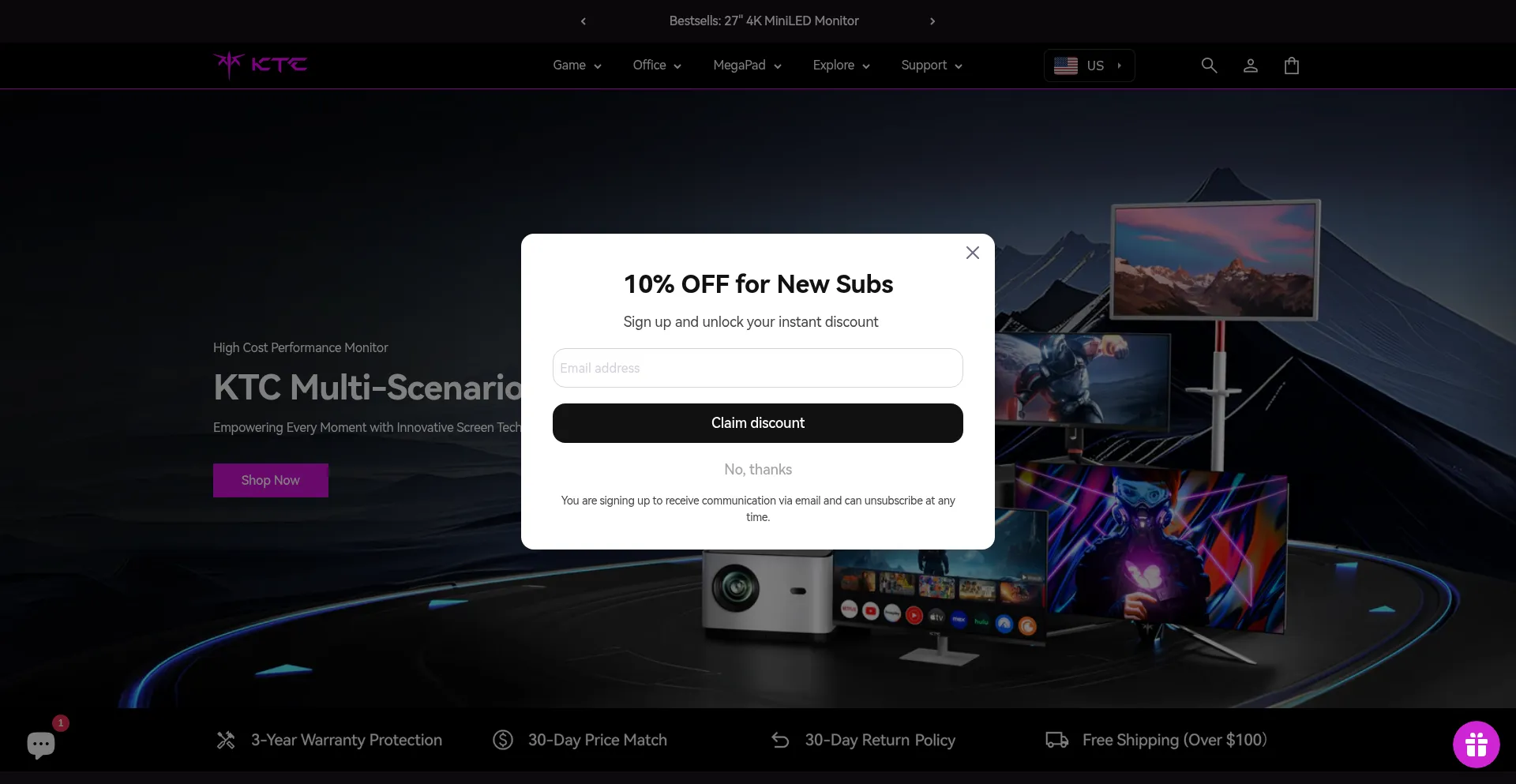Screen dimensions: 1516x784
Task: Go to KTC logo homepage
Action: 260,65
